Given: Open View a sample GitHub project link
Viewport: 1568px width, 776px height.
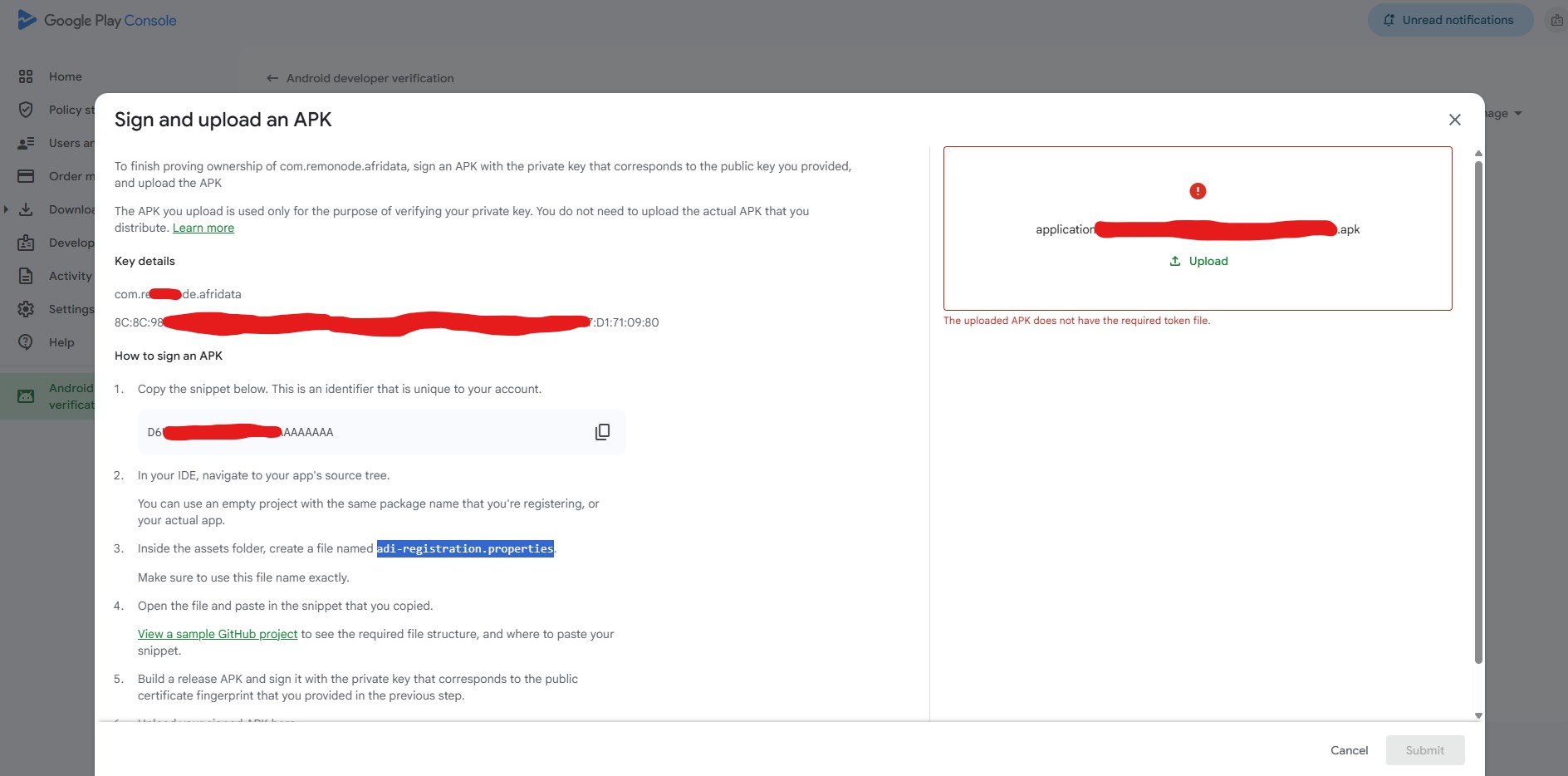Looking at the screenshot, I should [218, 634].
